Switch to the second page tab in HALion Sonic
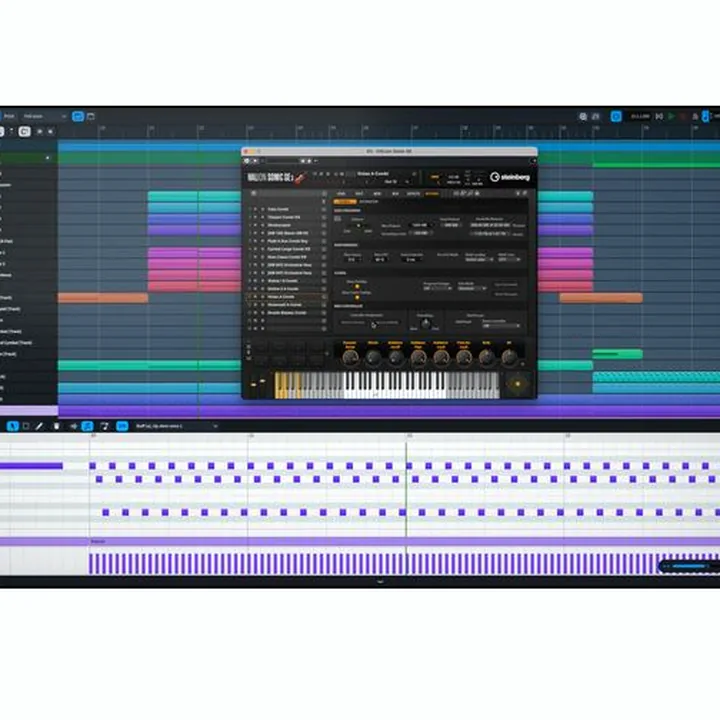This screenshot has height=720, width=720. tap(359, 194)
